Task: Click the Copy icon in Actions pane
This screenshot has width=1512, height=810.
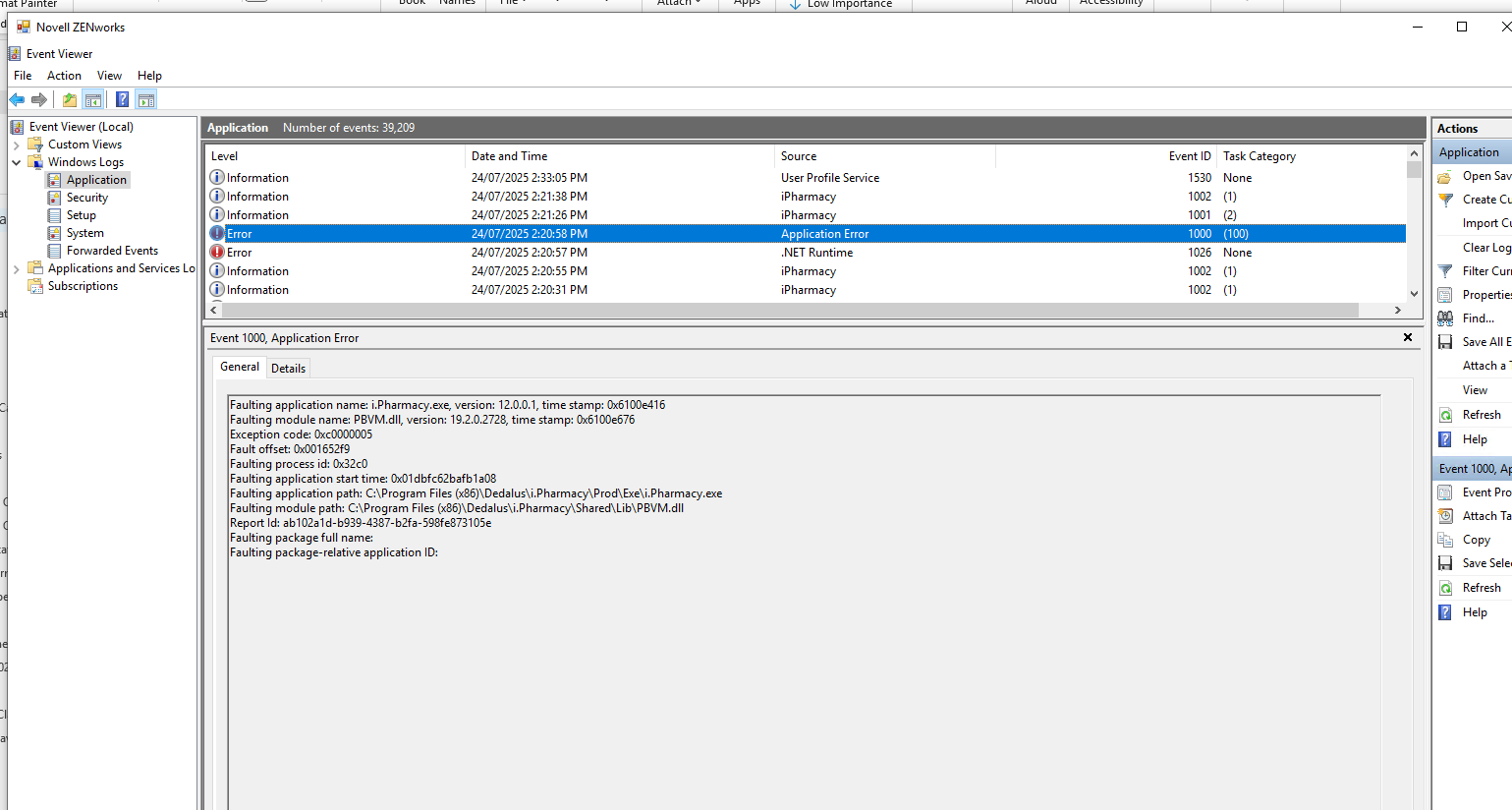Action: click(1445, 540)
